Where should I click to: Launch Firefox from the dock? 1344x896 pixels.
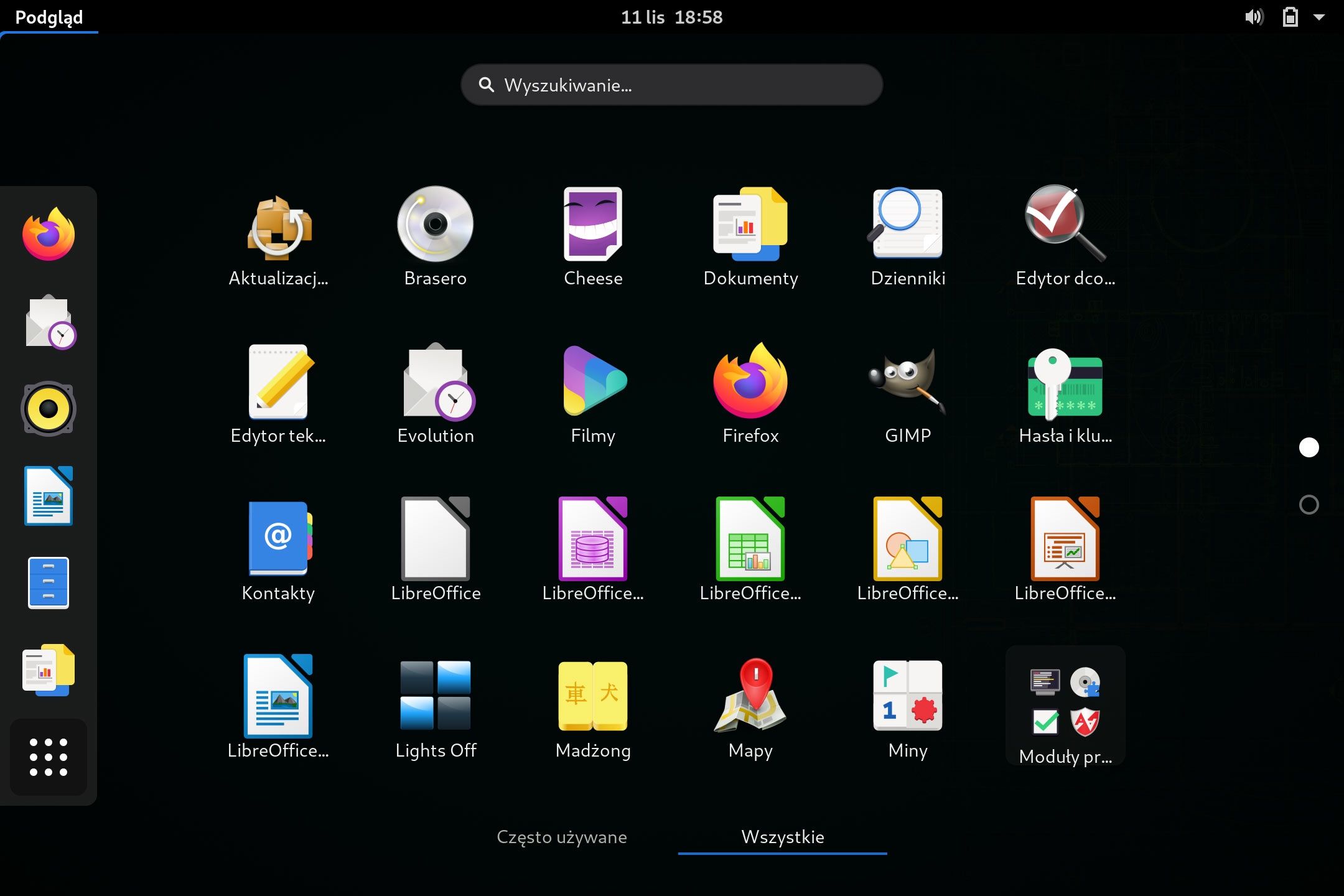click(49, 235)
